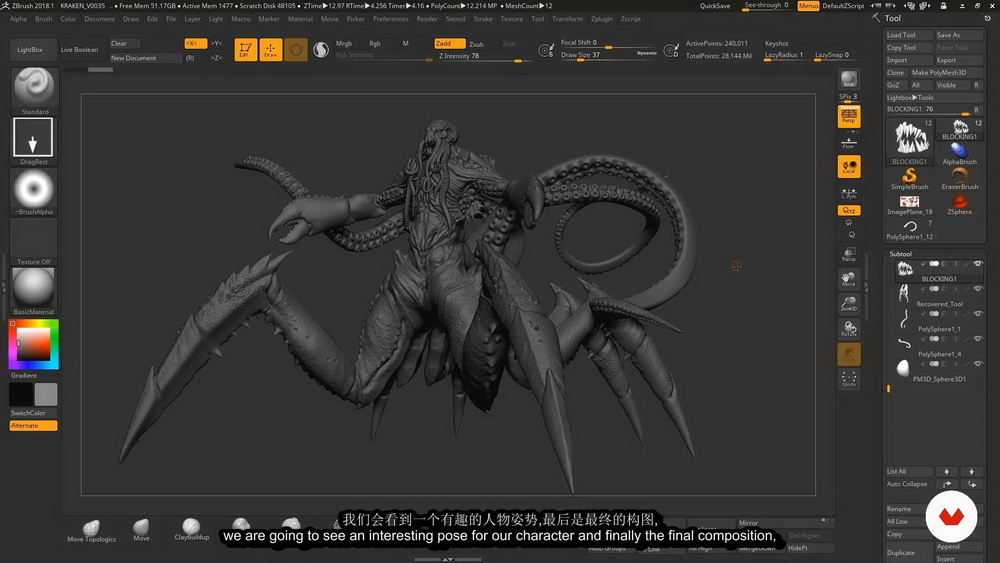Select the ImagePlane_18 tool
Image resolution: width=1000 pixels, height=563 pixels.
coord(909,204)
